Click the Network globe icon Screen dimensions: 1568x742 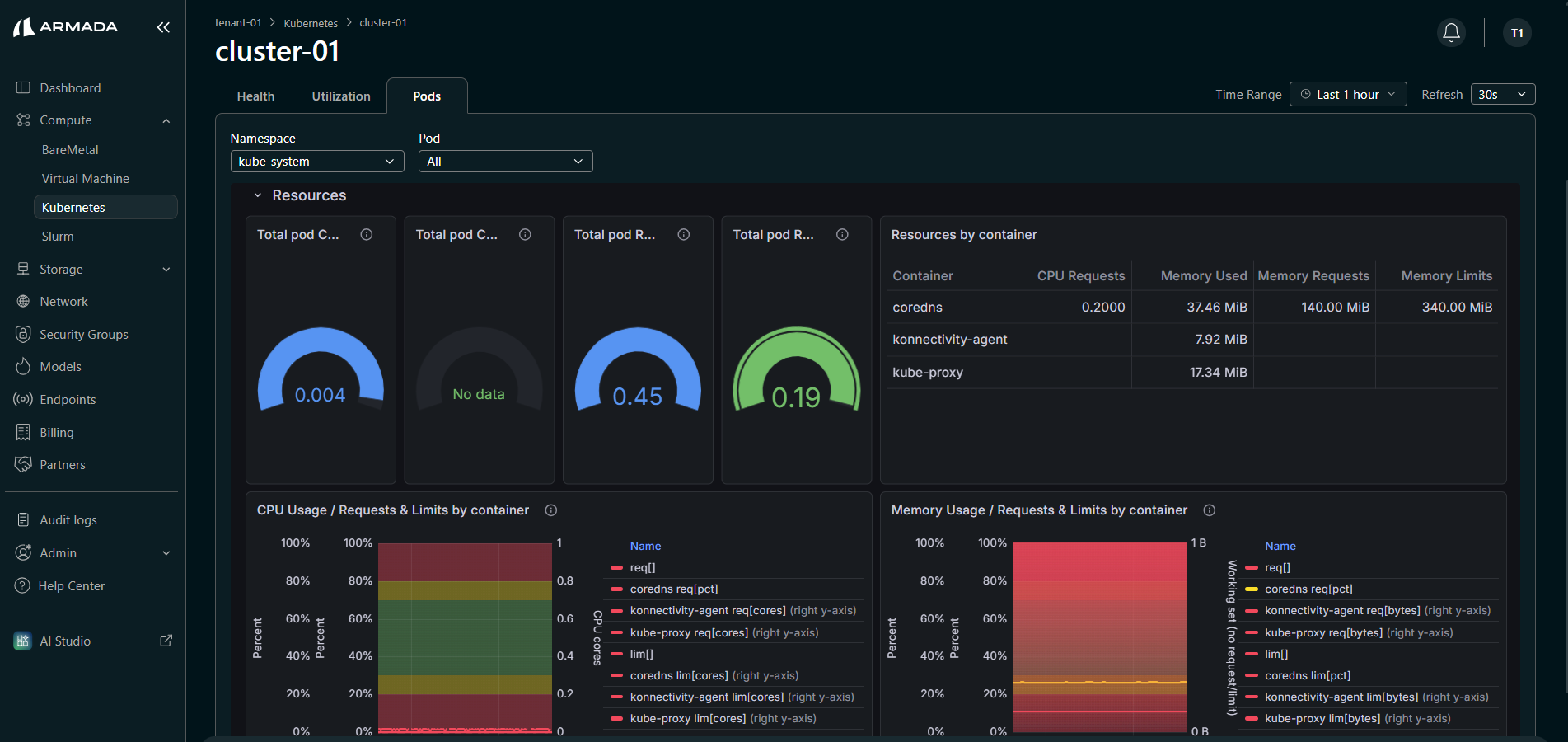pyautogui.click(x=23, y=302)
